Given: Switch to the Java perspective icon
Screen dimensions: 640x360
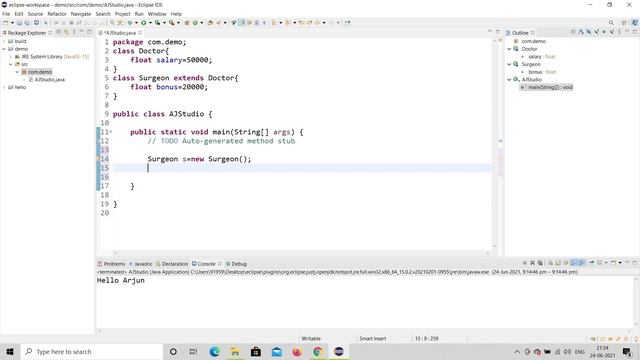Looking at the screenshot, I should [635, 23].
